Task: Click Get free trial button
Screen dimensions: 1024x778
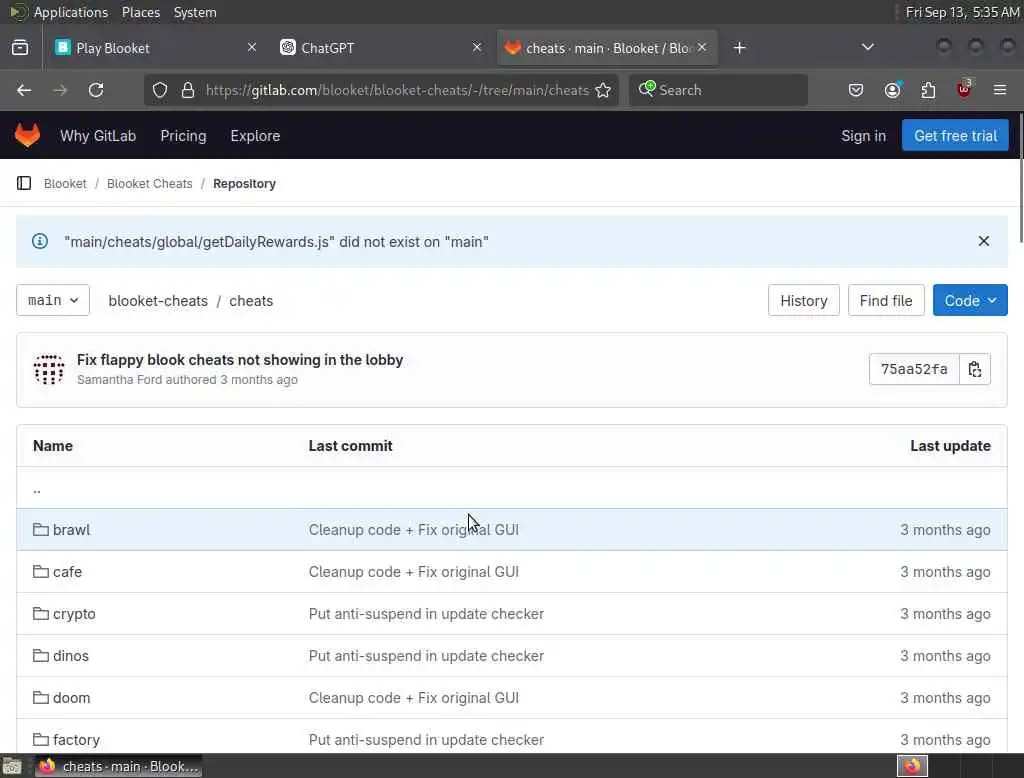Action: [955, 135]
